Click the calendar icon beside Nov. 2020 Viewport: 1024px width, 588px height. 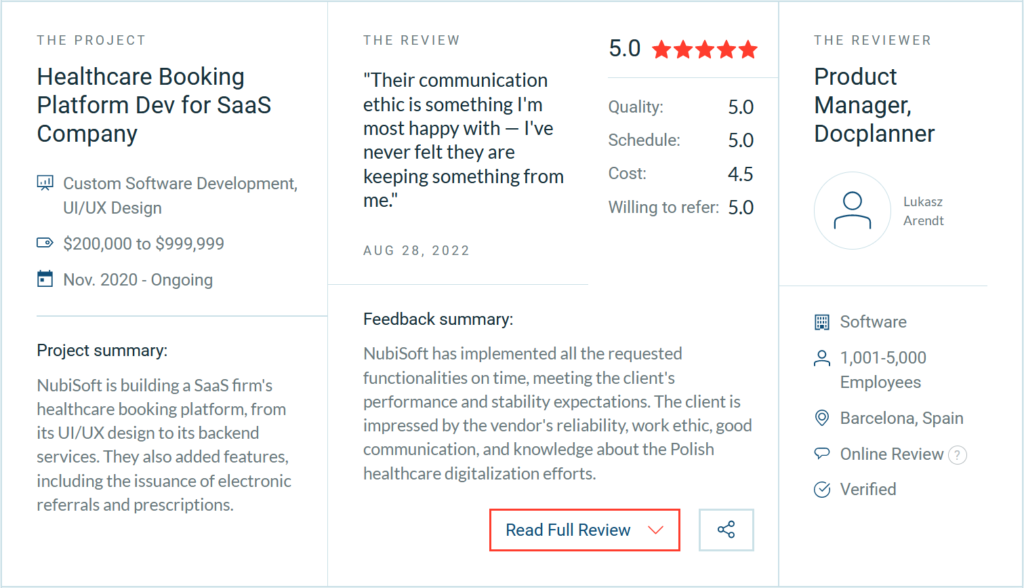click(45, 279)
